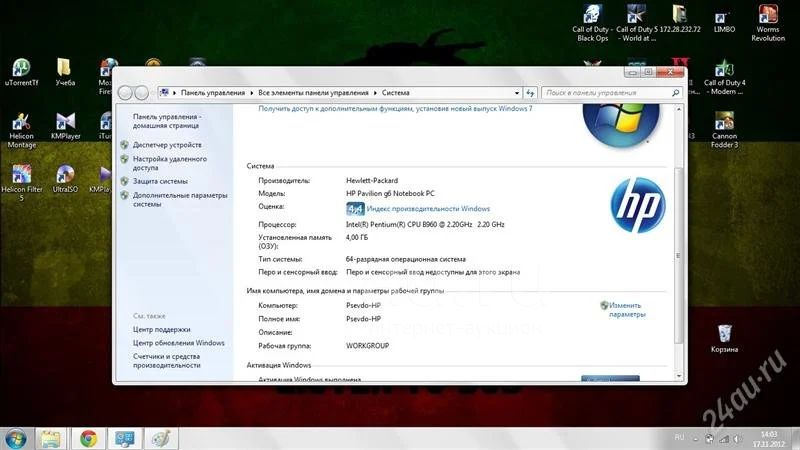Select Панель управления breadcrumb
The height and width of the screenshot is (450, 800).
click(213, 93)
